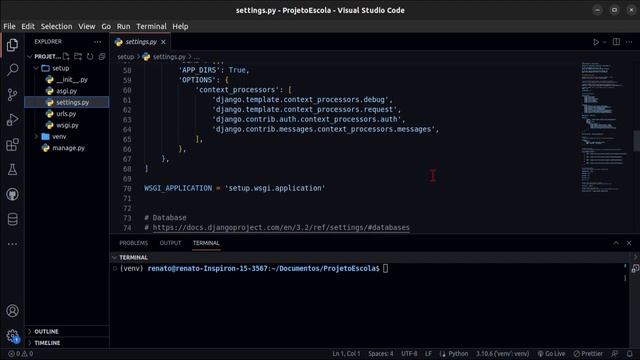The image size is (640, 360).
Task: Refresh the Explorer file tree
Action: coord(90,56)
